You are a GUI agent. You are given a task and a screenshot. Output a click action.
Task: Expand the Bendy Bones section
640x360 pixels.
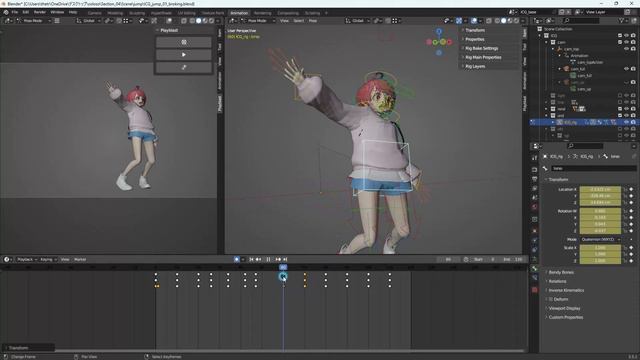coord(560,272)
